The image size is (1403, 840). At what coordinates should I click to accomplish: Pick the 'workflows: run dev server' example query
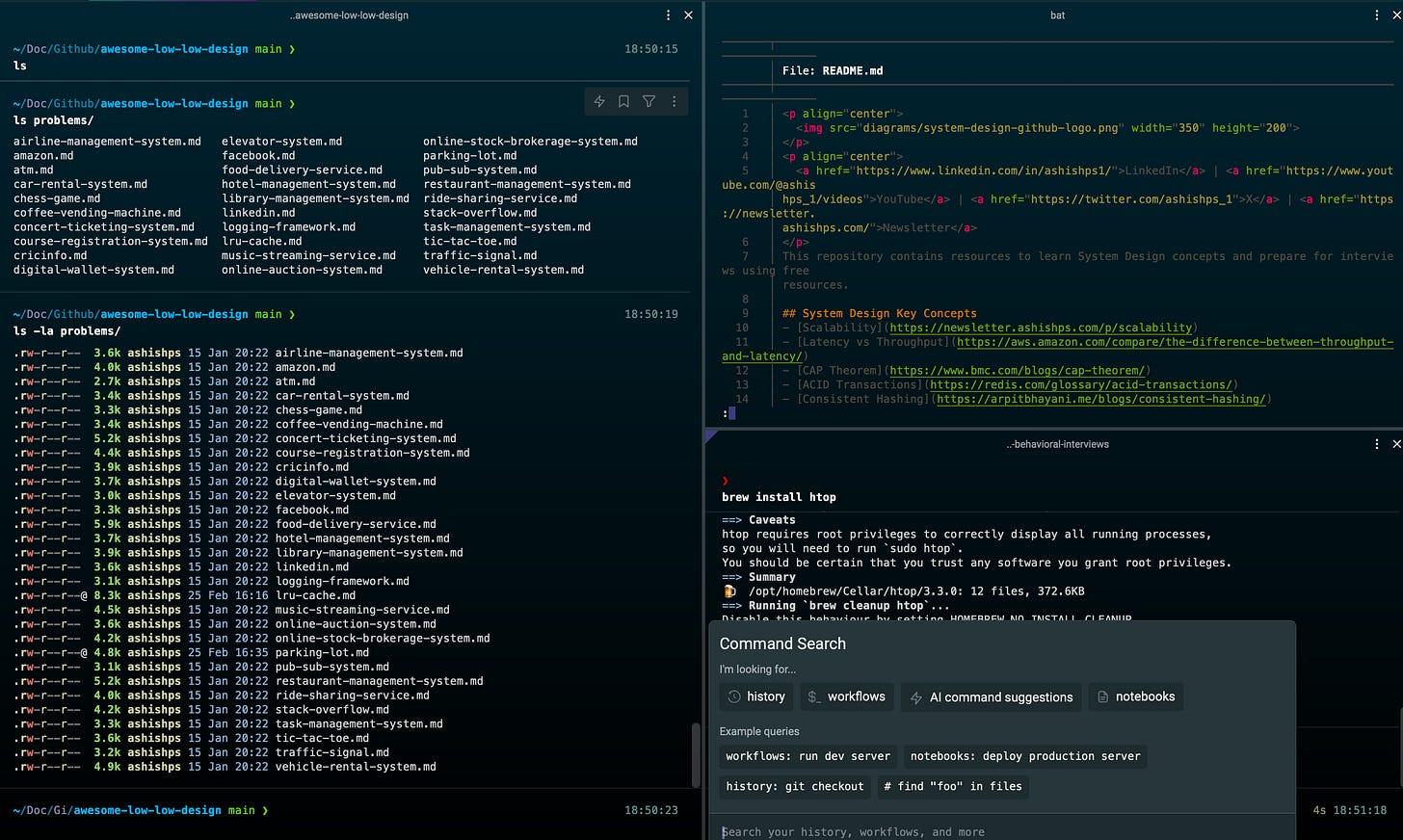point(807,756)
